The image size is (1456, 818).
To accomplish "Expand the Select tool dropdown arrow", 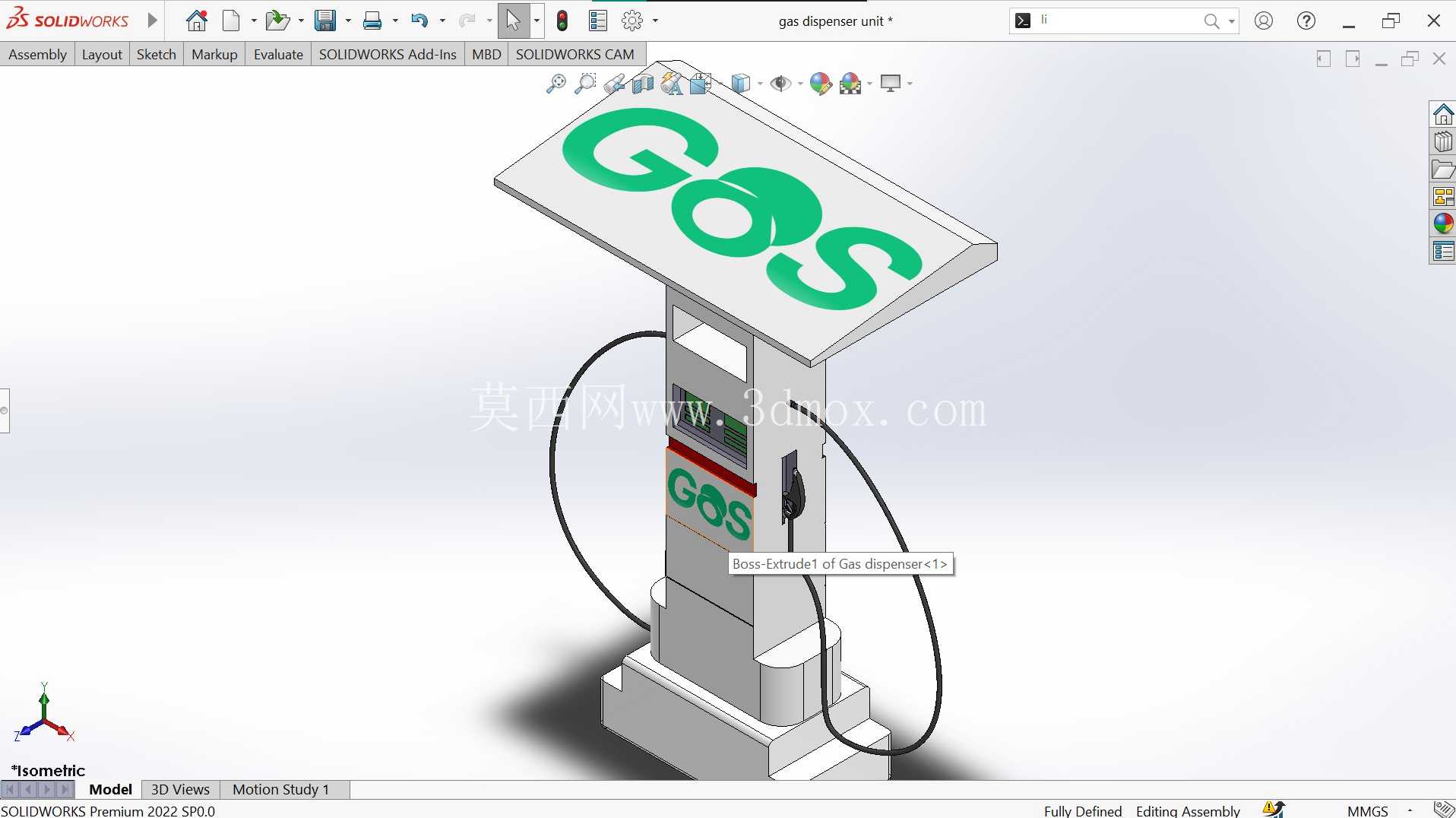I will (537, 21).
